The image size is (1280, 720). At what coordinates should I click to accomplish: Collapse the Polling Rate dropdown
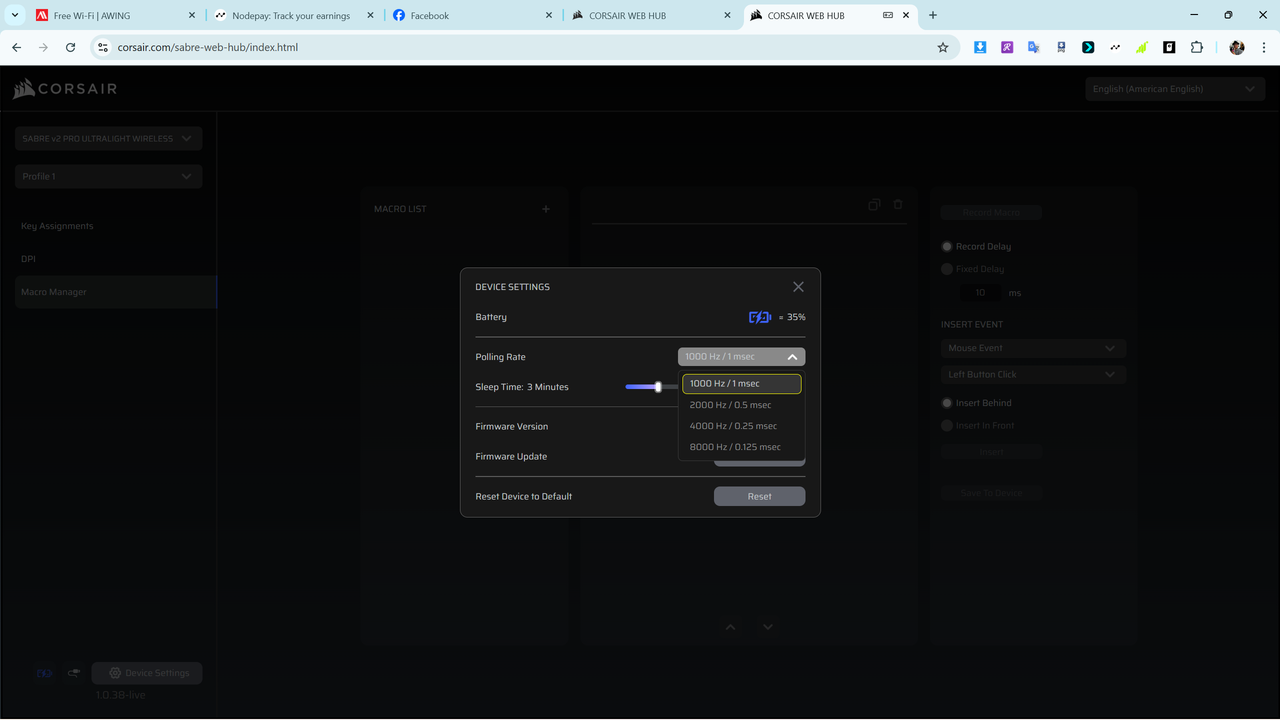(741, 357)
